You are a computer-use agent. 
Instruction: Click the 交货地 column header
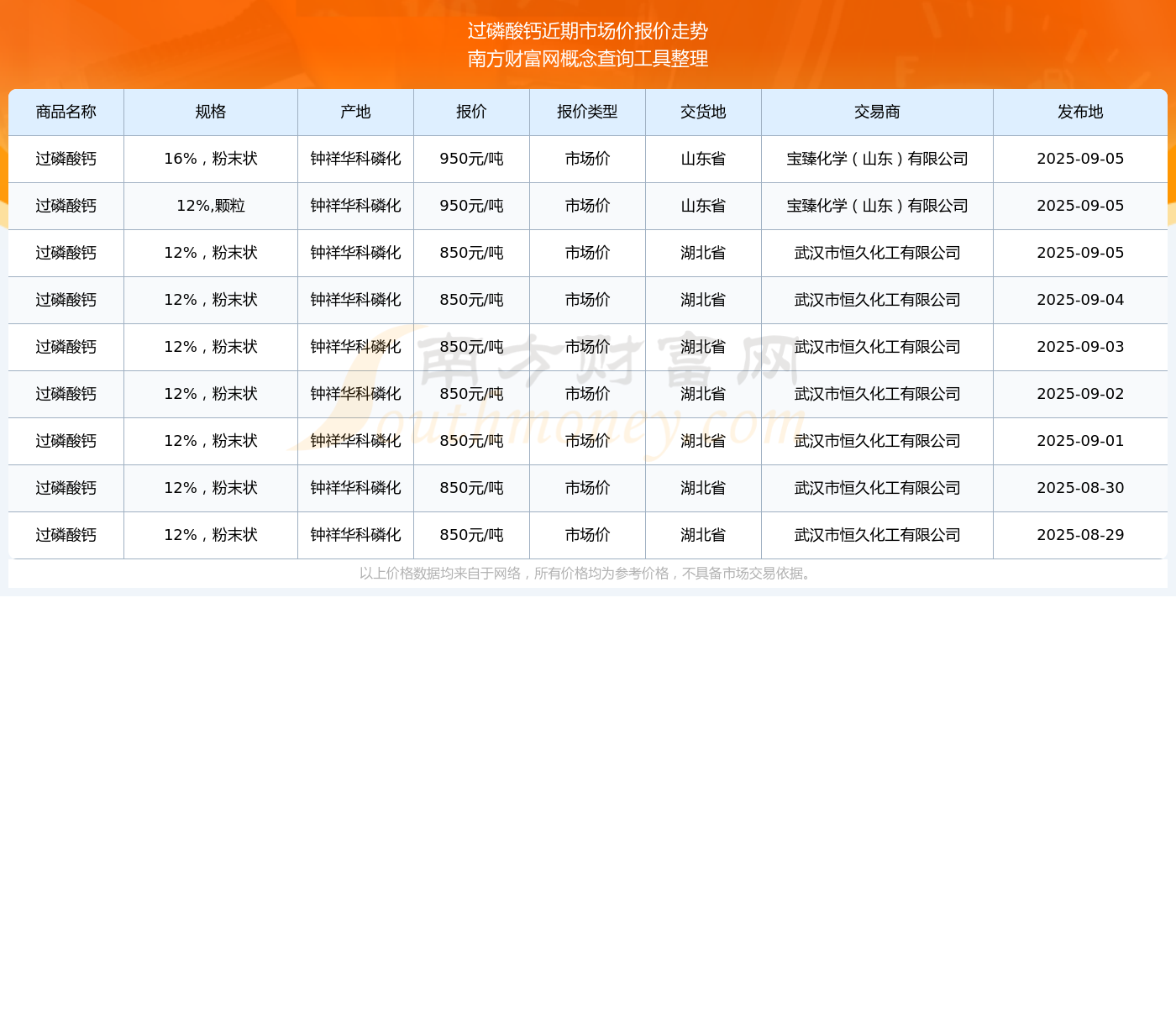(703, 112)
